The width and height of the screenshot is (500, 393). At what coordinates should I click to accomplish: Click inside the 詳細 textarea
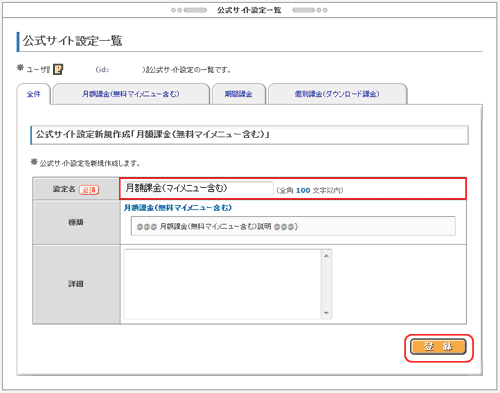click(222, 284)
